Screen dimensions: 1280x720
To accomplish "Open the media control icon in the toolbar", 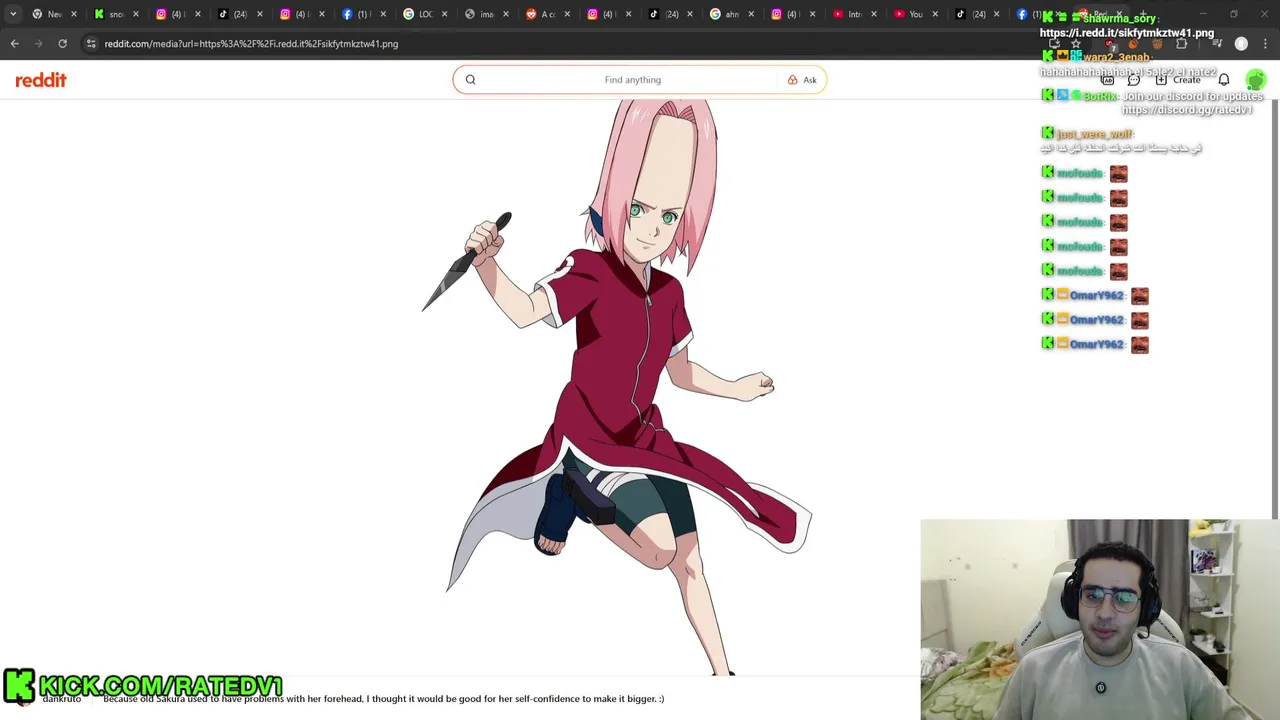I will pyautogui.click(x=1216, y=44).
